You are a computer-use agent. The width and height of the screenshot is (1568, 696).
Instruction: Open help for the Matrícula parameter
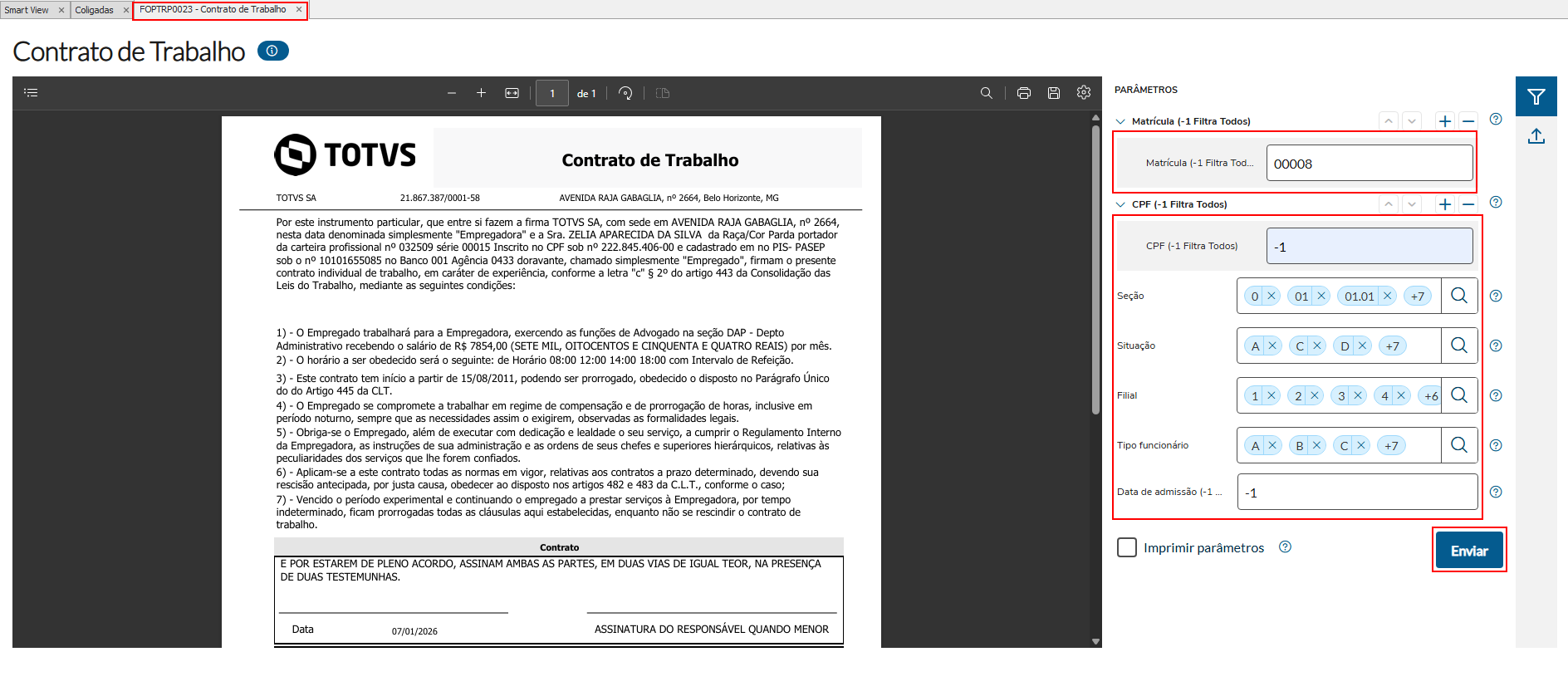tap(1496, 119)
